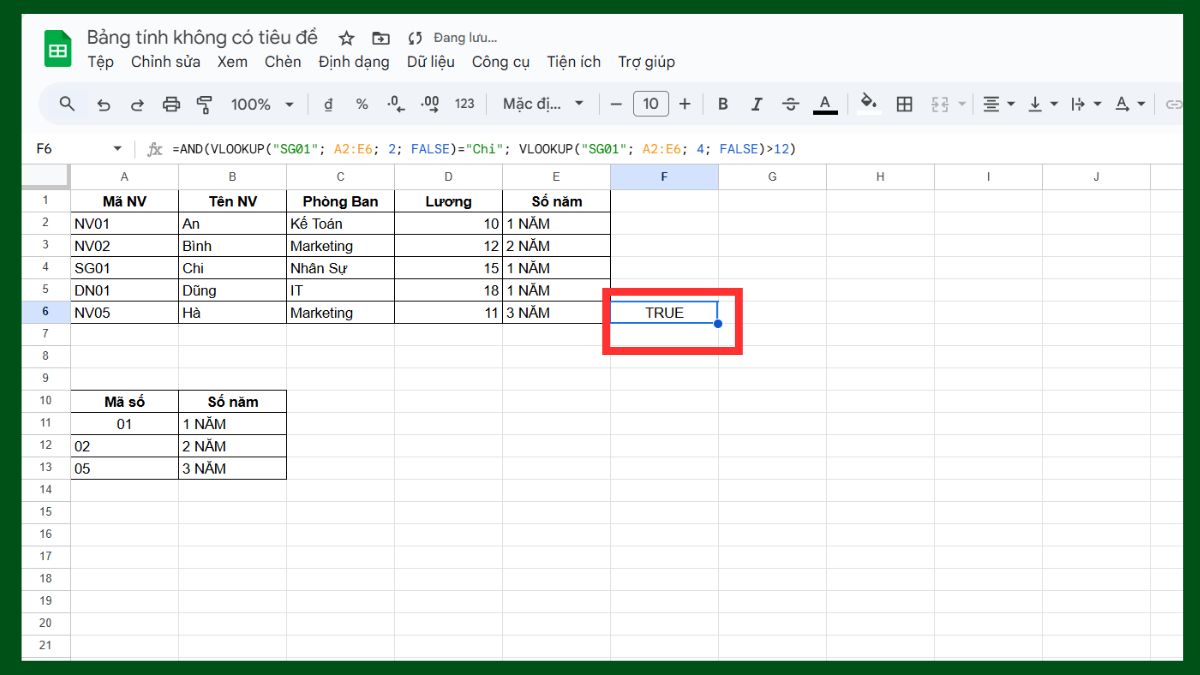Click the Strikethrough formatting icon
Screen dimensions: 1200x675
791,103
